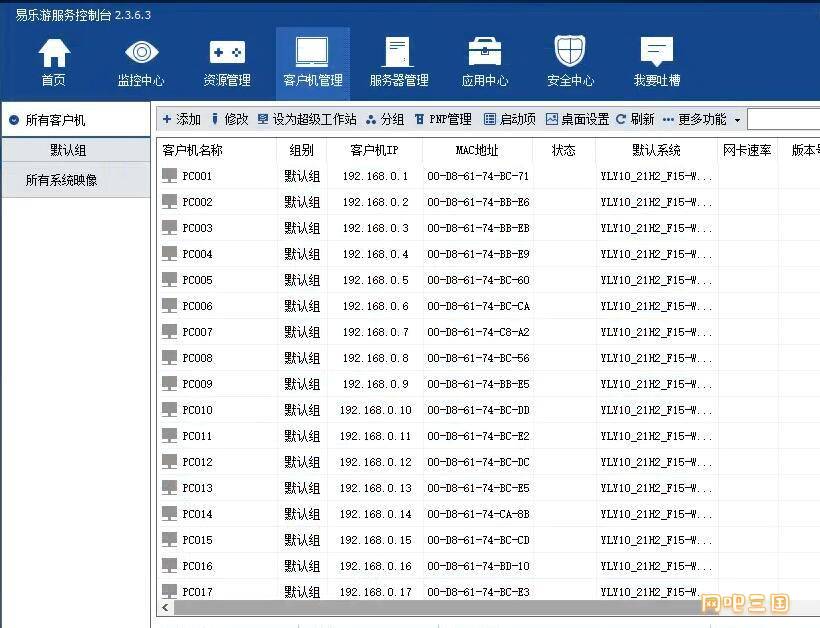The image size is (820, 628).
Task: Click the PC012 computer icon
Action: tap(169, 462)
